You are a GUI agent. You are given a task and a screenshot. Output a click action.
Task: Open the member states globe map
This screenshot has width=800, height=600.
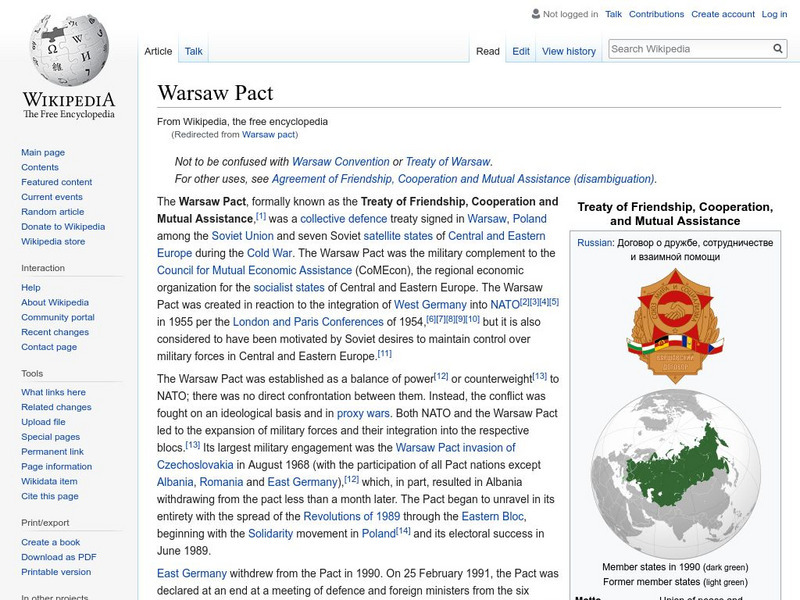click(676, 474)
